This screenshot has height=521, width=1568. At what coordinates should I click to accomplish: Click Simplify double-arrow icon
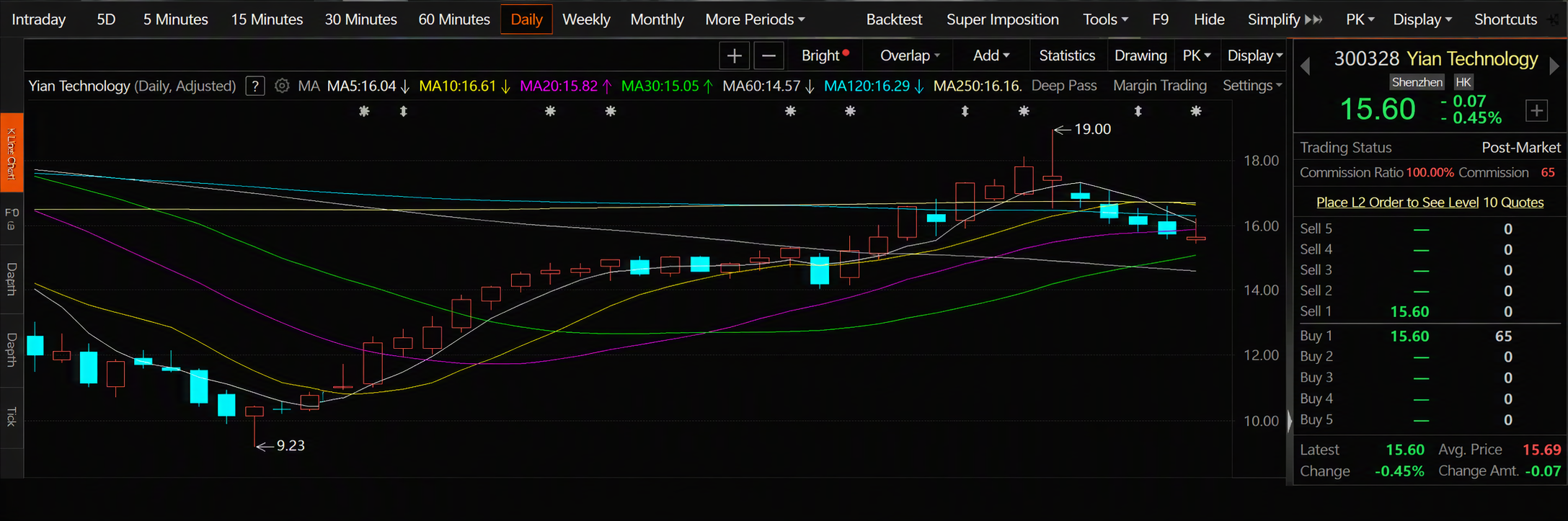click(1314, 19)
